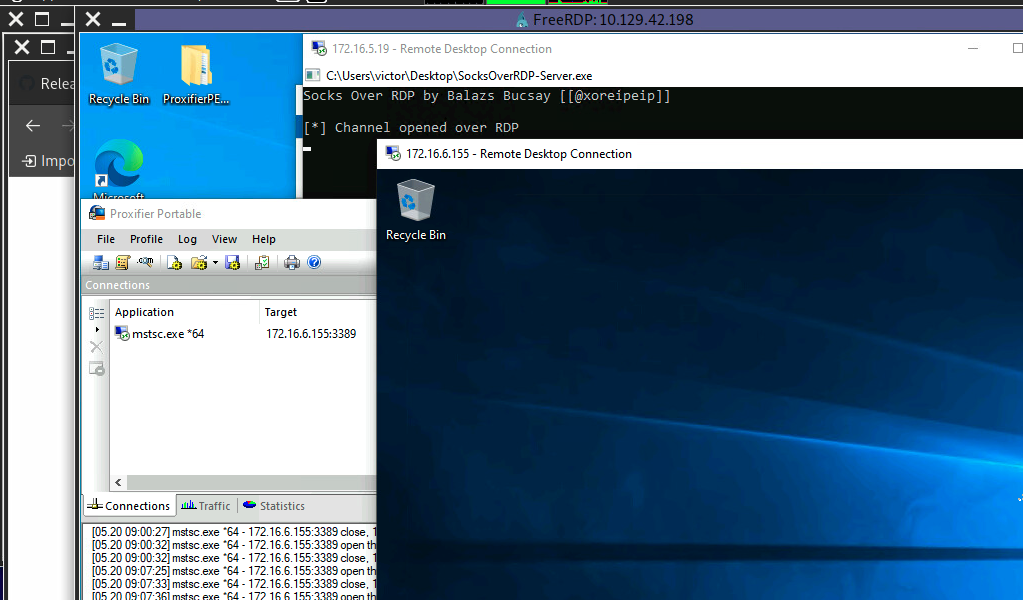1023x600 pixels.
Task: Switch to the Traffic tab
Action: (206, 505)
